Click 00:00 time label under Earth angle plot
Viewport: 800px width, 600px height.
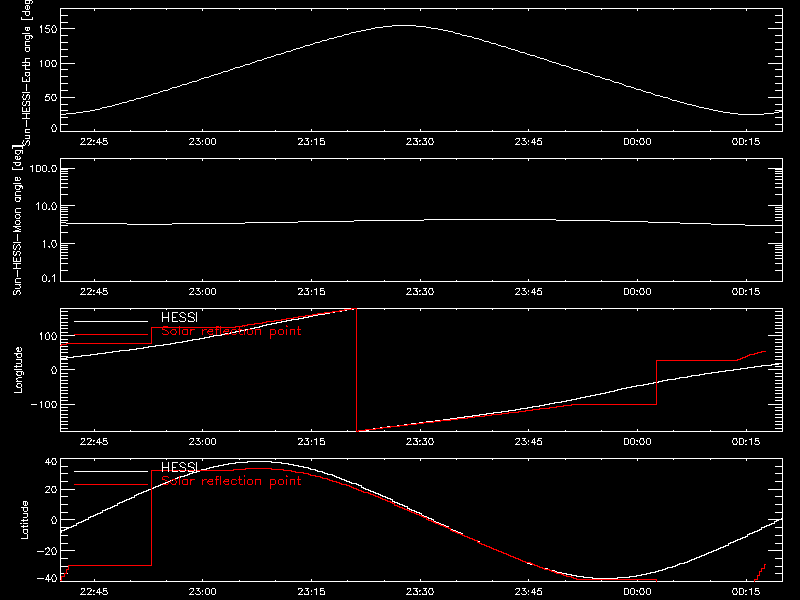pos(637,142)
